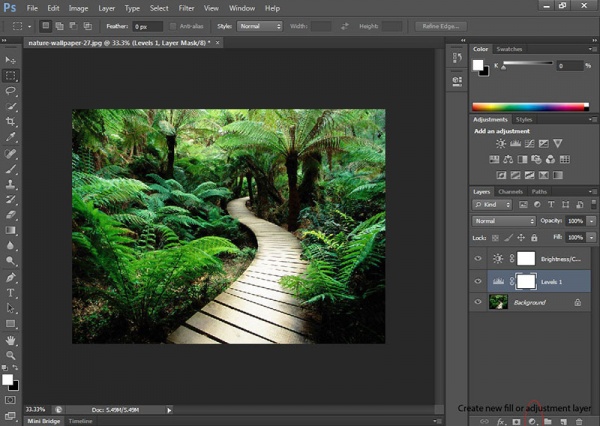Select the Crop tool
600x426 pixels.
pos(11,120)
